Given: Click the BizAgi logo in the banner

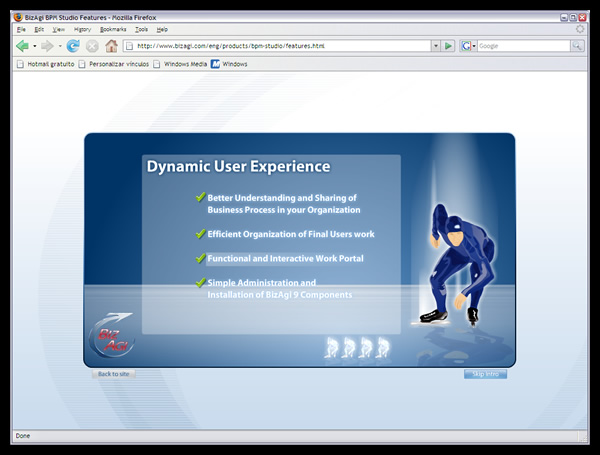Looking at the screenshot, I should click(x=110, y=338).
